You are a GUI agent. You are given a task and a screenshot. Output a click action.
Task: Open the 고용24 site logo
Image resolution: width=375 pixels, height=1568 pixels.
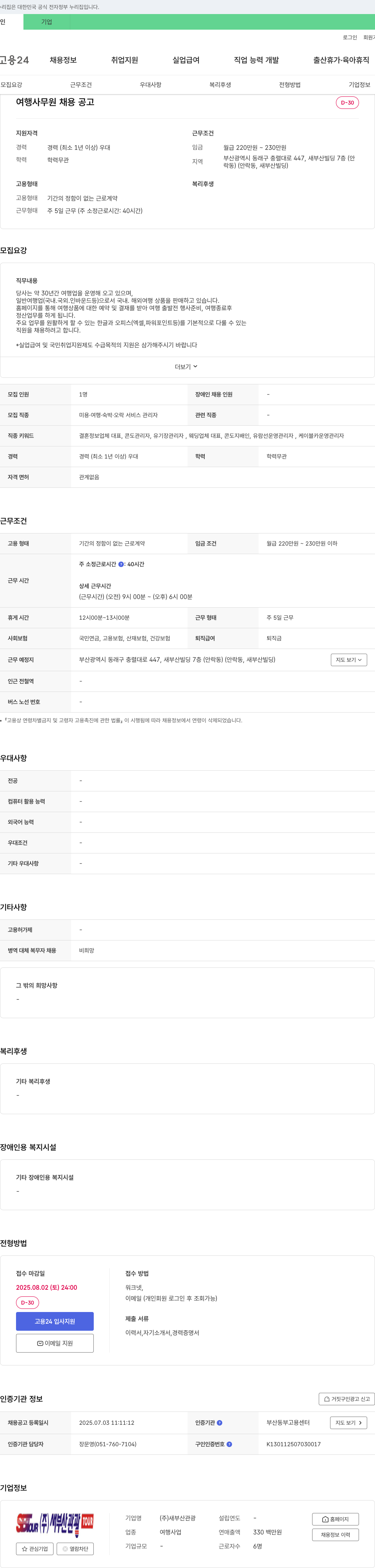14,60
